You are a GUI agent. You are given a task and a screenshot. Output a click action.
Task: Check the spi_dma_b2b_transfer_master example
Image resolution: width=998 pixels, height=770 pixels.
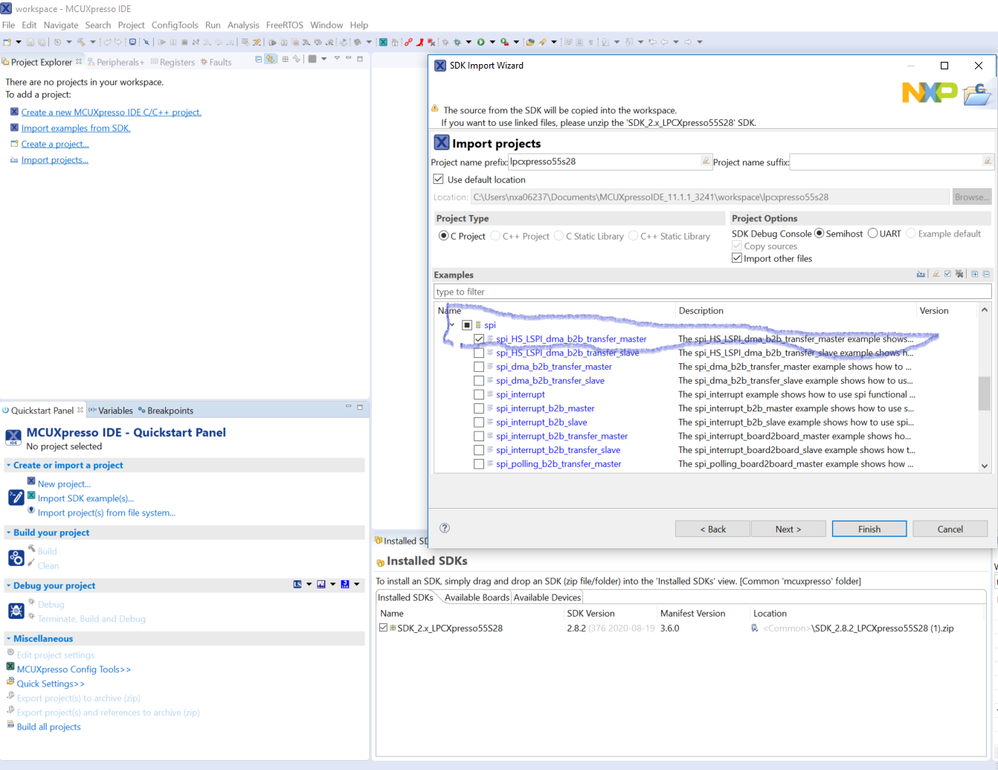click(479, 367)
